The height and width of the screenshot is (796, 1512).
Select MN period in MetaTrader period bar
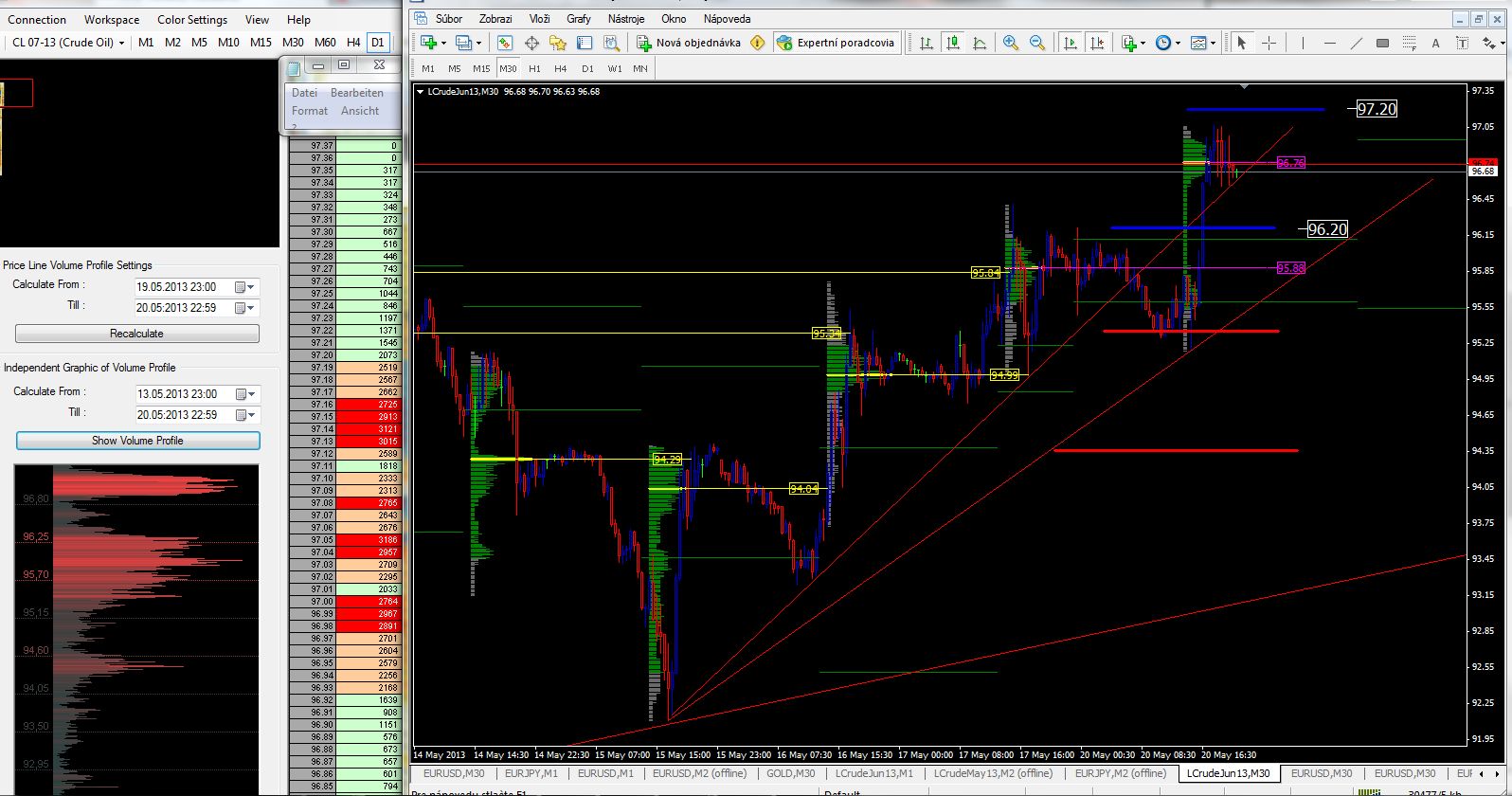point(640,68)
